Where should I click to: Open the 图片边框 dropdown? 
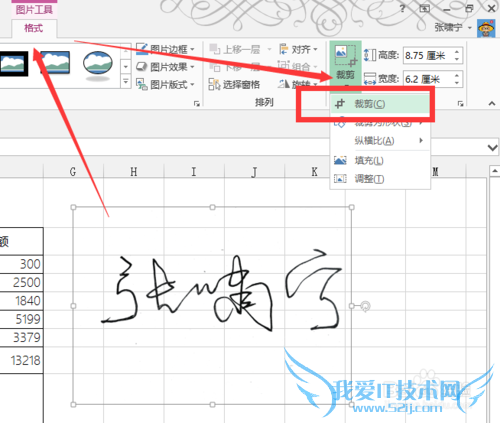tap(166, 49)
